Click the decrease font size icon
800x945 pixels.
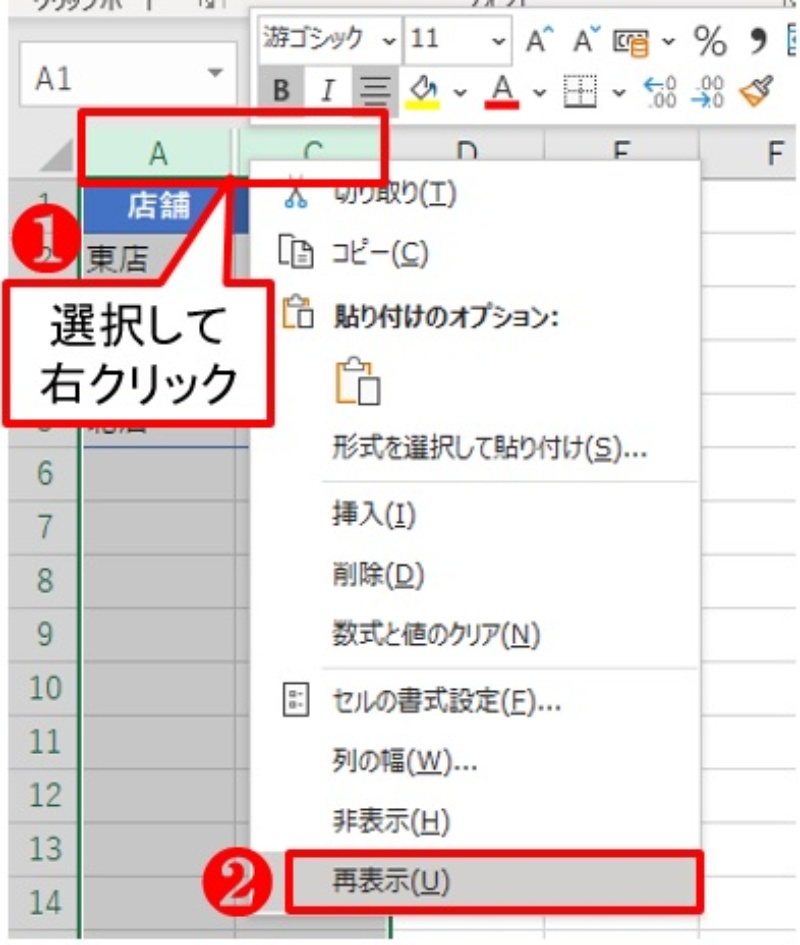click(586, 41)
